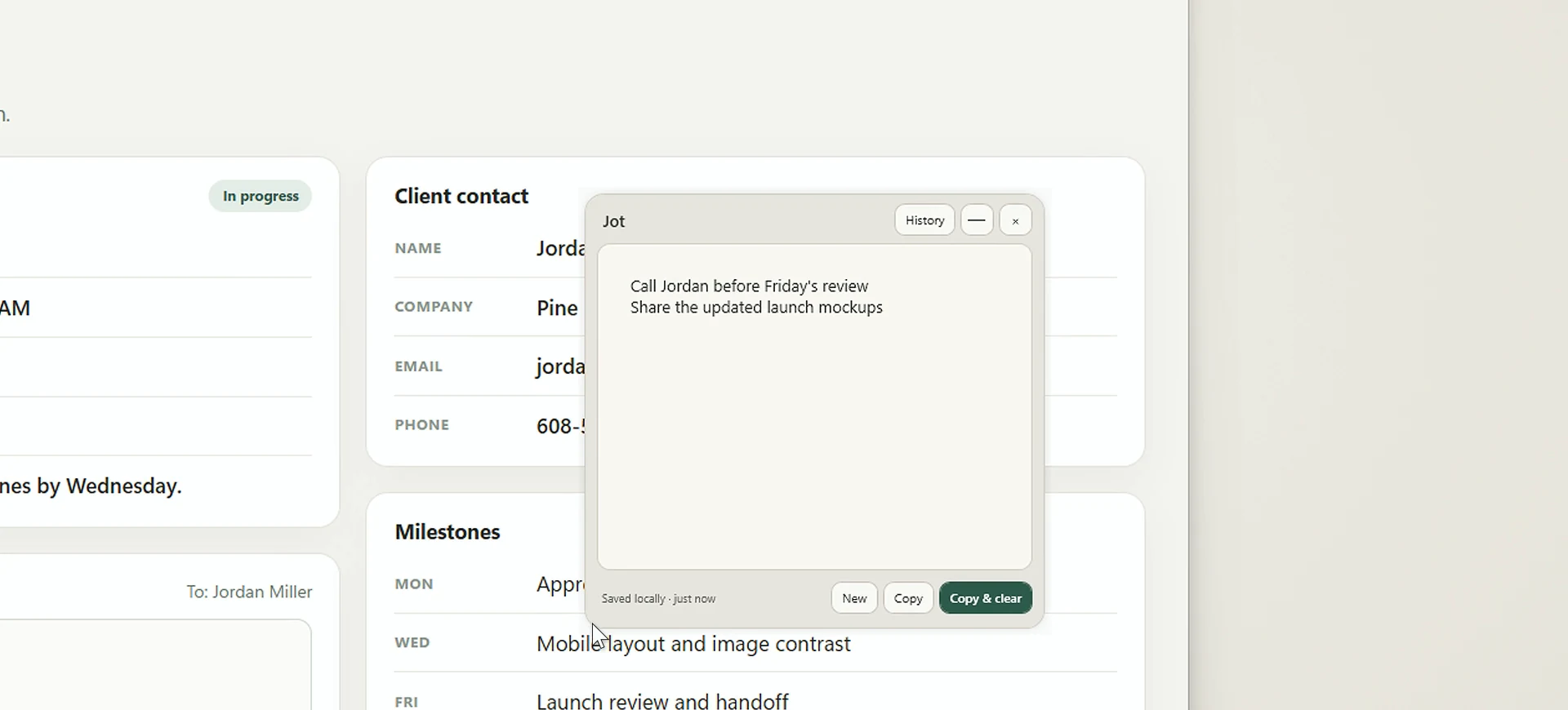1568x710 pixels.
Task: Click the PHONE field label
Action: click(x=421, y=425)
